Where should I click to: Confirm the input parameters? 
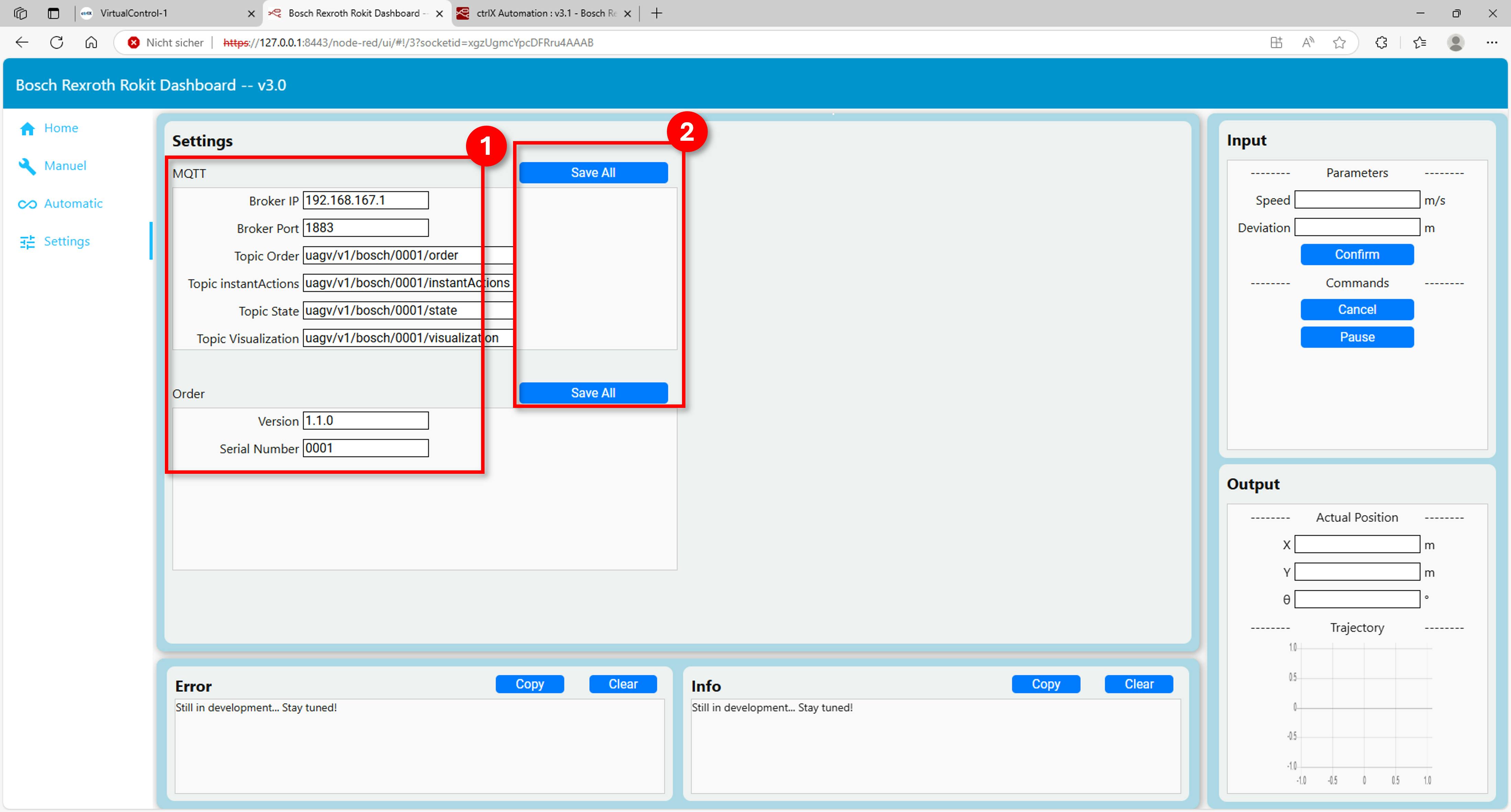pyautogui.click(x=1357, y=254)
